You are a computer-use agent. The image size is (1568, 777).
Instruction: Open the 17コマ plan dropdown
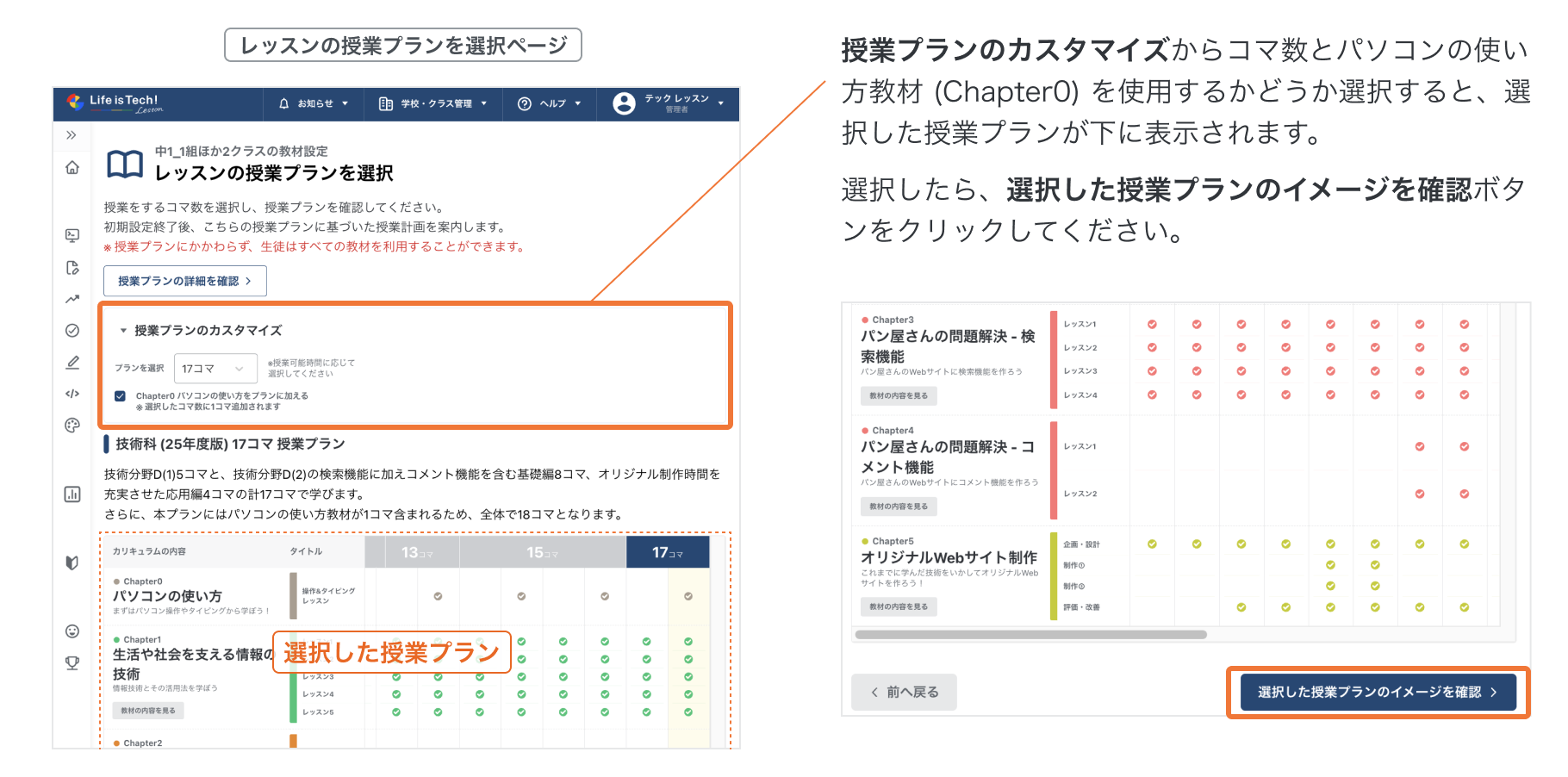(215, 369)
